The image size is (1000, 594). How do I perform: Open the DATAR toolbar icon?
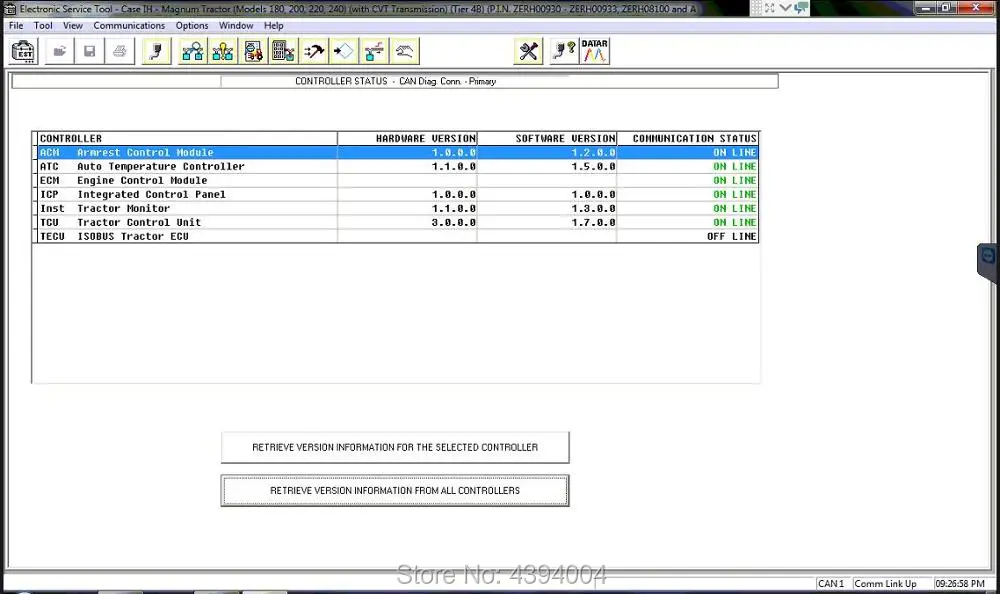[x=594, y=52]
